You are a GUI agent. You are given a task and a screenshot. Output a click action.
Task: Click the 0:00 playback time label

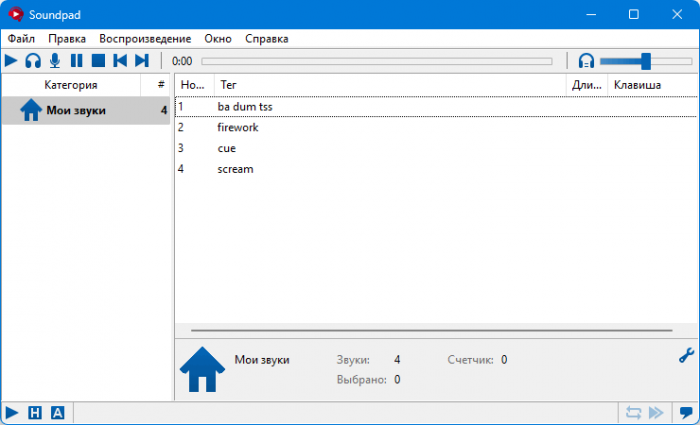click(x=182, y=61)
